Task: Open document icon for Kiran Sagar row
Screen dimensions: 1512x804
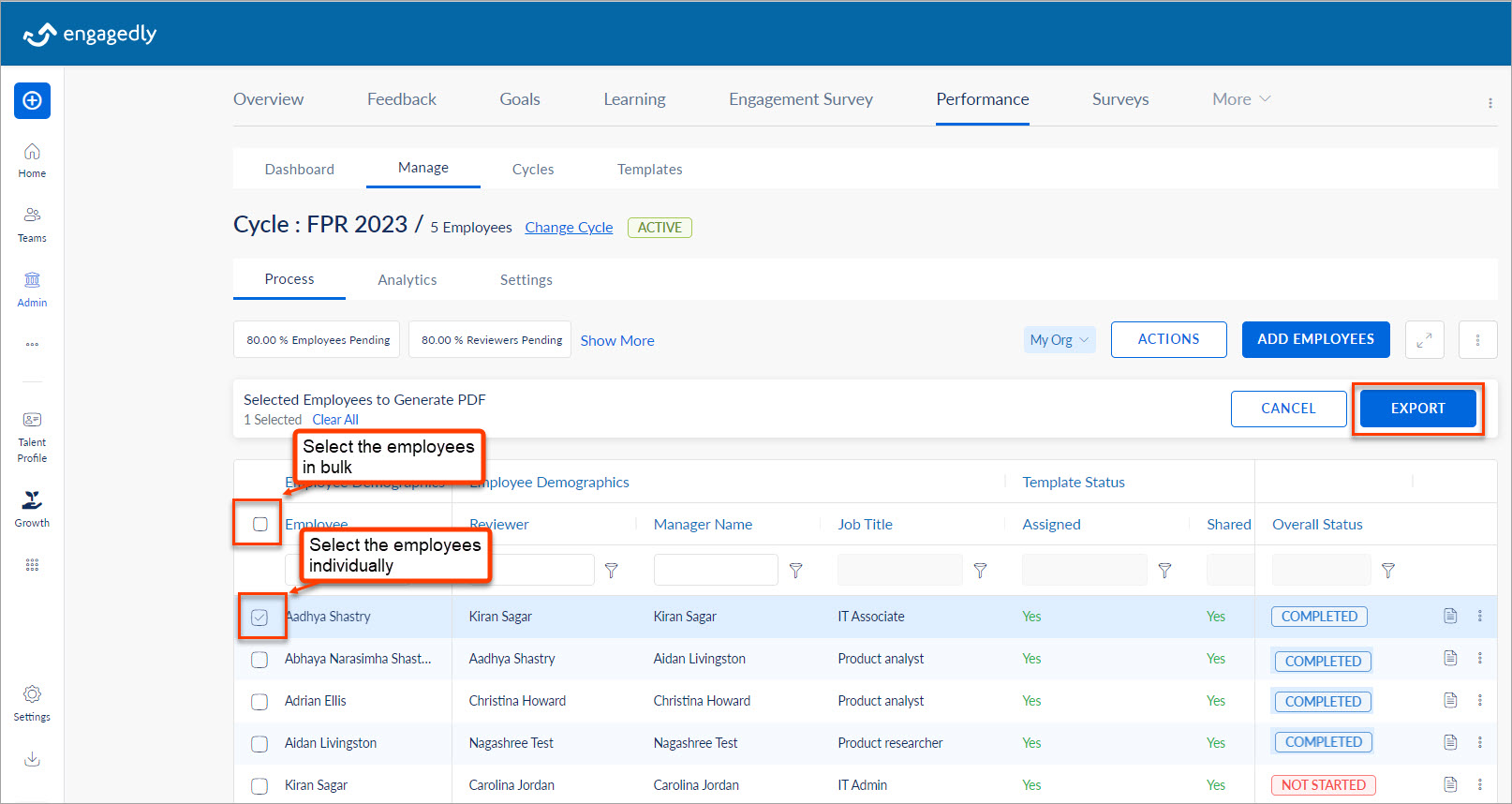Action: coord(1450,784)
